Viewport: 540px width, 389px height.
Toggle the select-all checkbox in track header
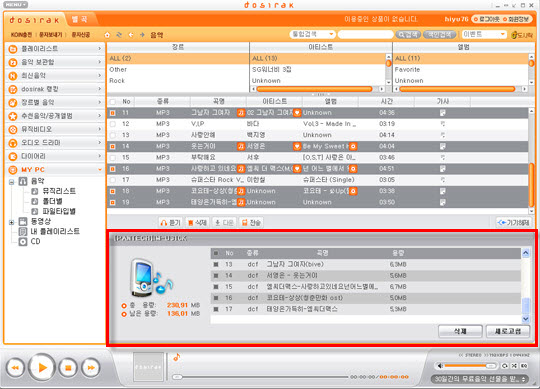coord(113,102)
